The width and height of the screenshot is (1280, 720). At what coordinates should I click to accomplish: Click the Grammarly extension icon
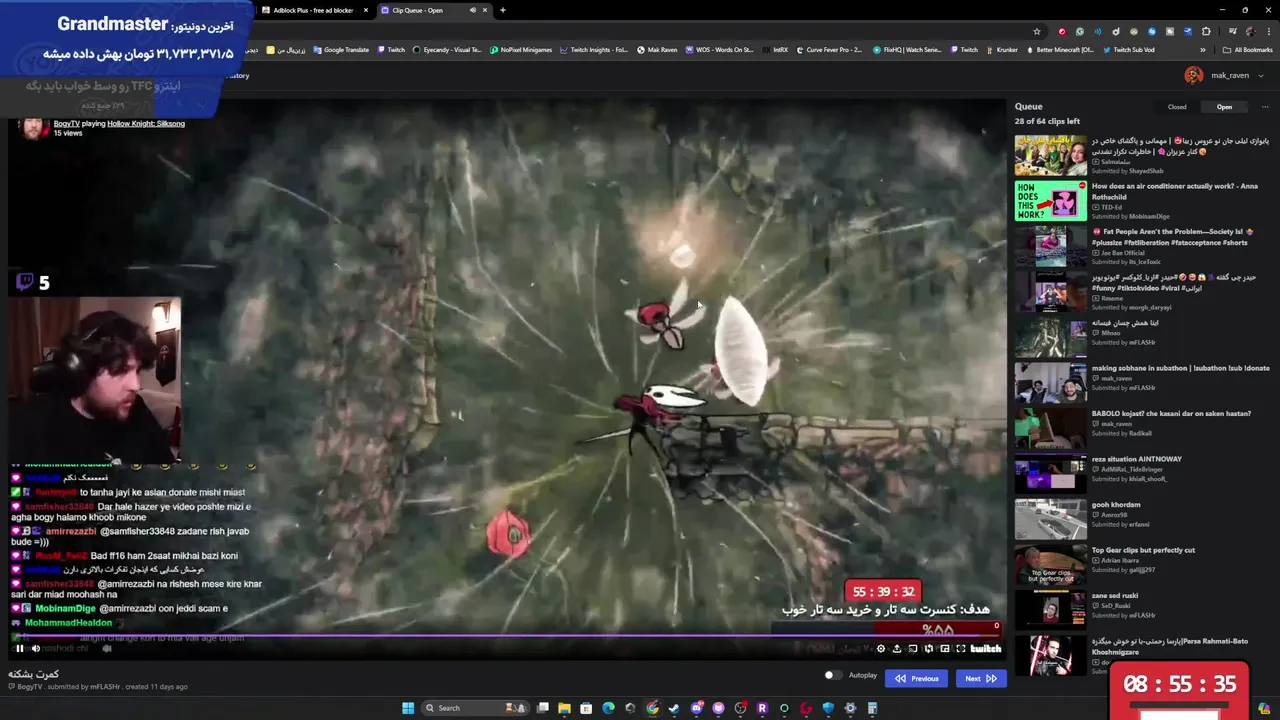tap(1080, 31)
